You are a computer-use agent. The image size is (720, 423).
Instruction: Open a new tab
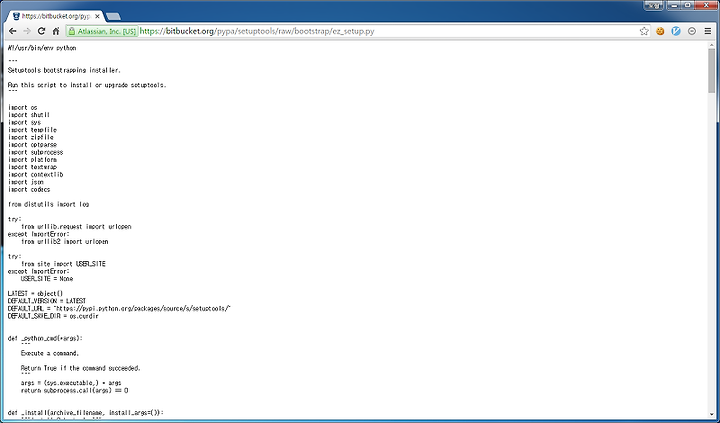pyautogui.click(x=113, y=17)
